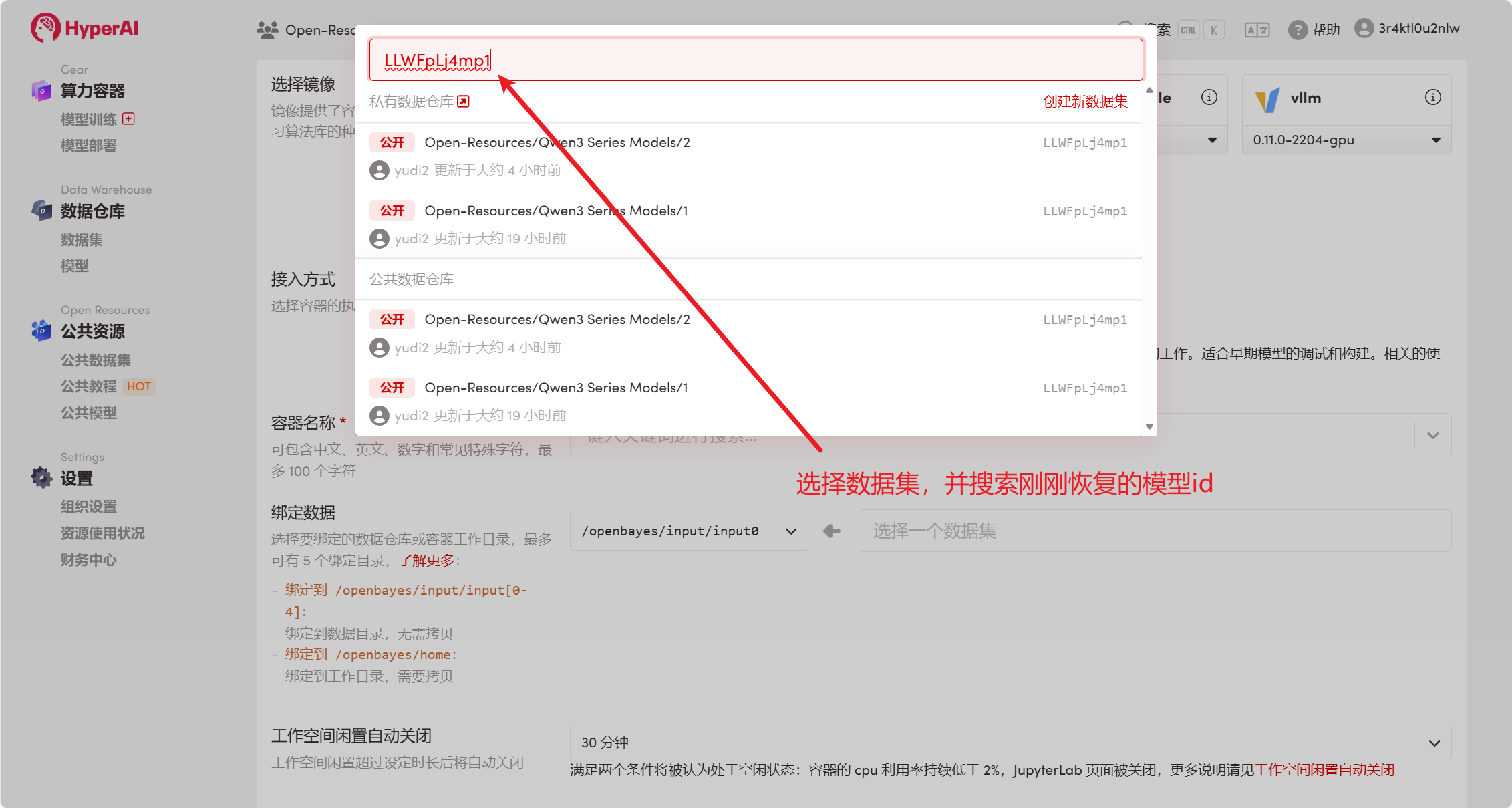Click the LLWFpLj4mp1 search input field
The width and height of the screenshot is (1512, 808).
coord(755,60)
